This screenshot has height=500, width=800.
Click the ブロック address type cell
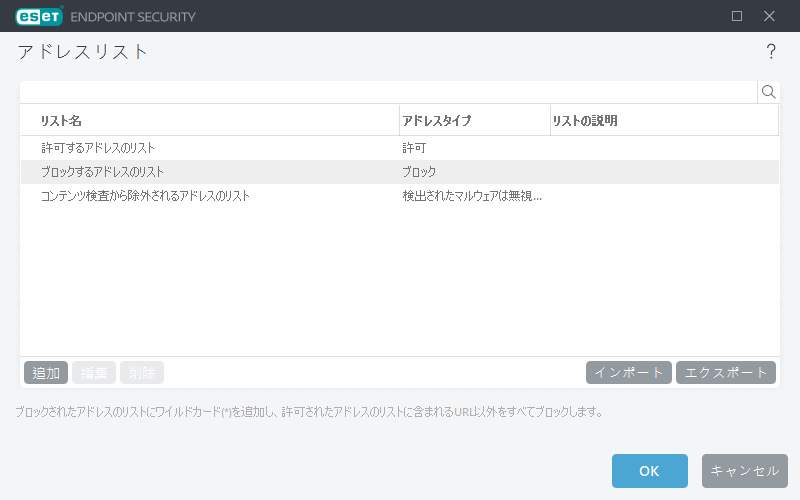click(419, 172)
